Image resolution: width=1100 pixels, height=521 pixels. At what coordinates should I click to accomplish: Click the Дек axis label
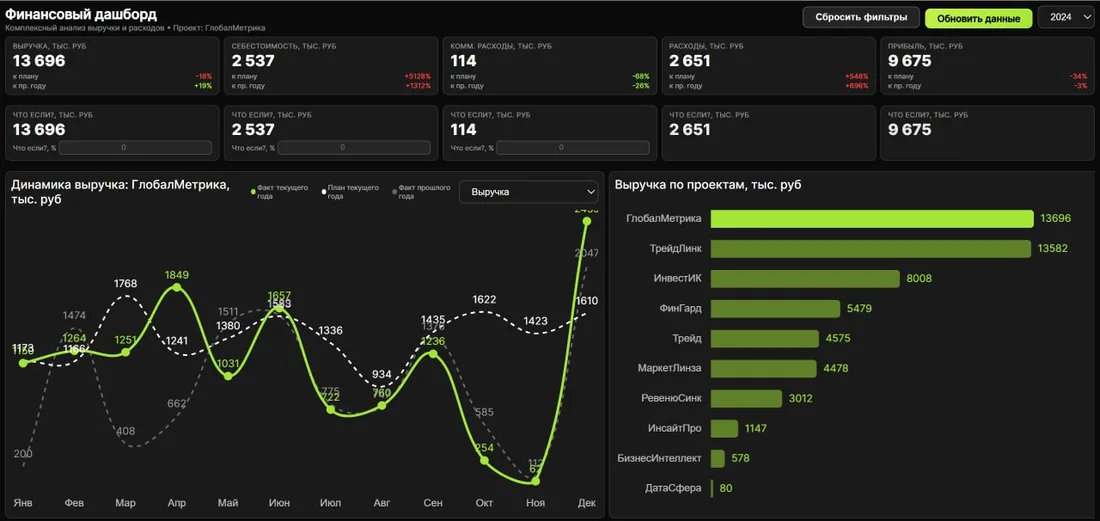point(586,503)
